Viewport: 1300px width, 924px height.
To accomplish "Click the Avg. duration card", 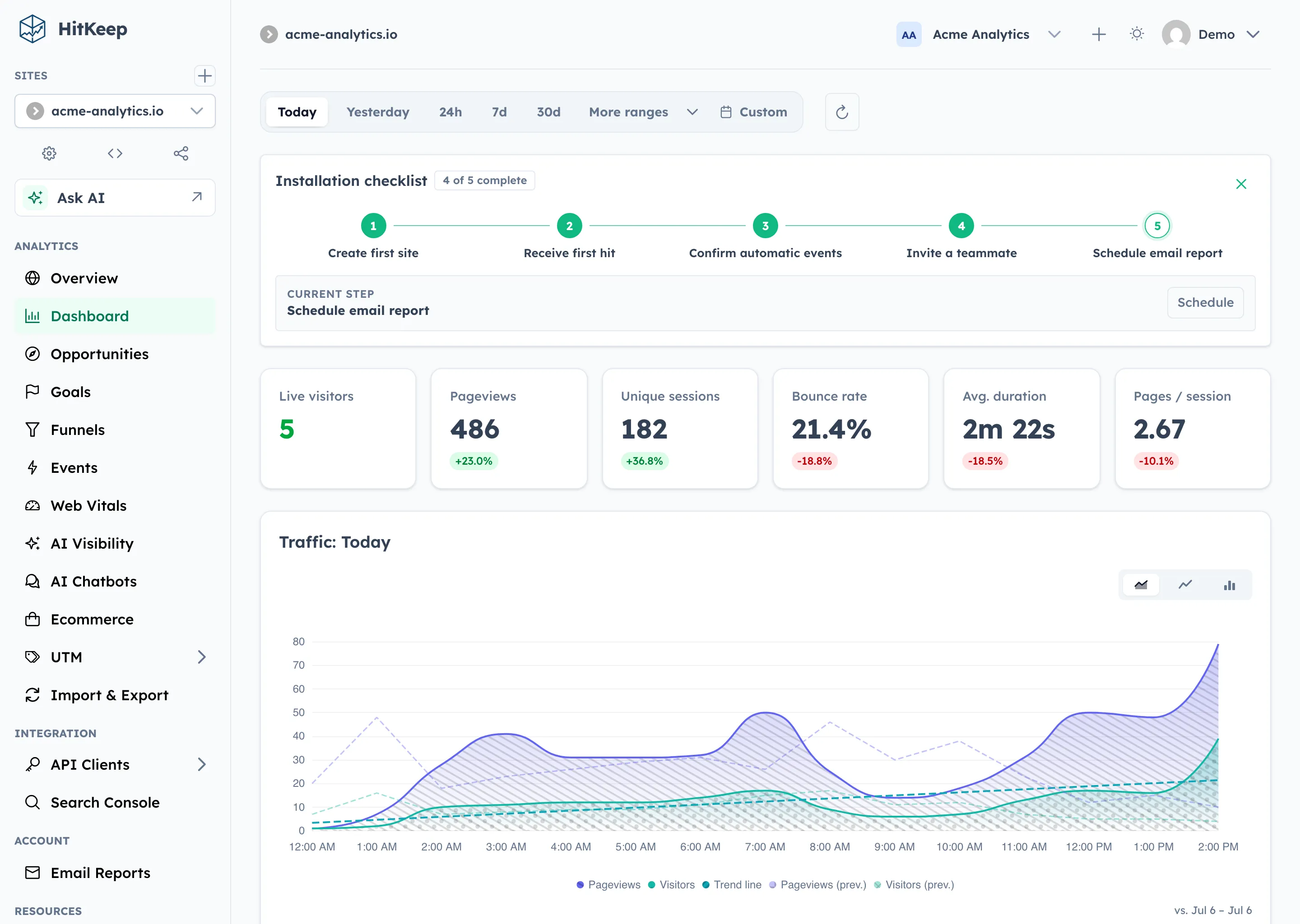I will click(x=1021, y=429).
